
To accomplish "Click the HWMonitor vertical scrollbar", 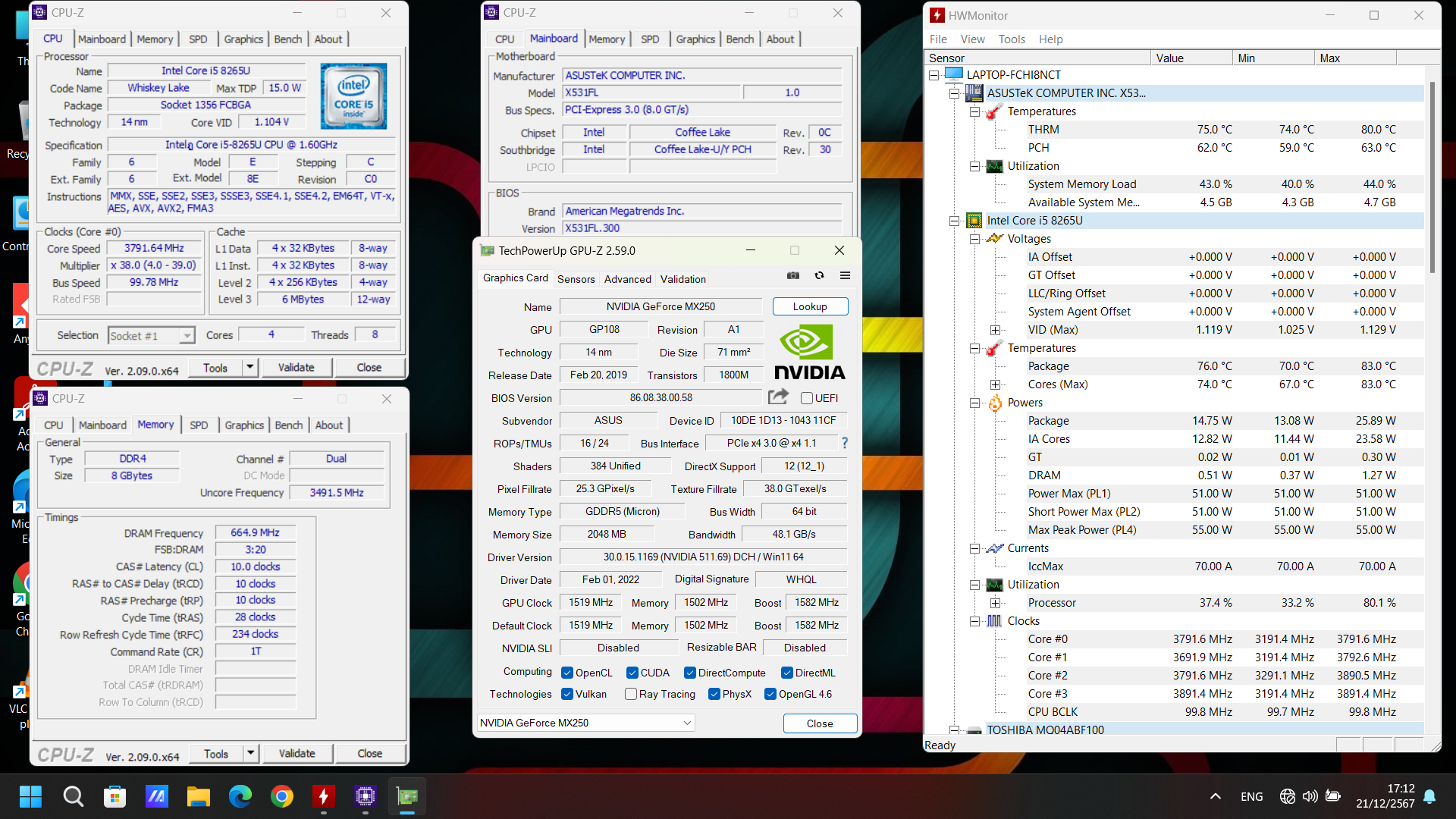I will (1432, 178).
